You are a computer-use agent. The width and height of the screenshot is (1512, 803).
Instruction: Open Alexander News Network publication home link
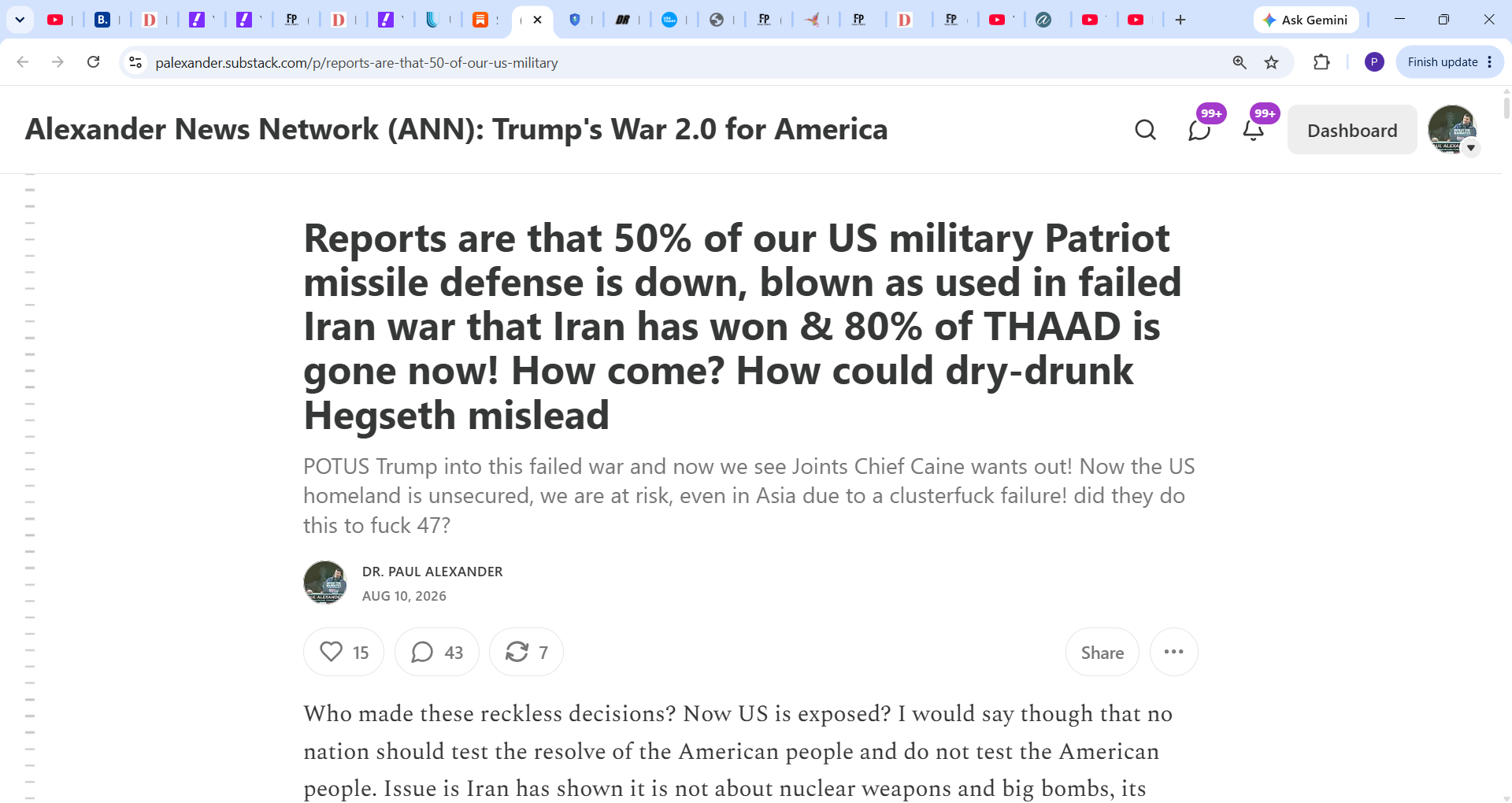[x=457, y=129]
